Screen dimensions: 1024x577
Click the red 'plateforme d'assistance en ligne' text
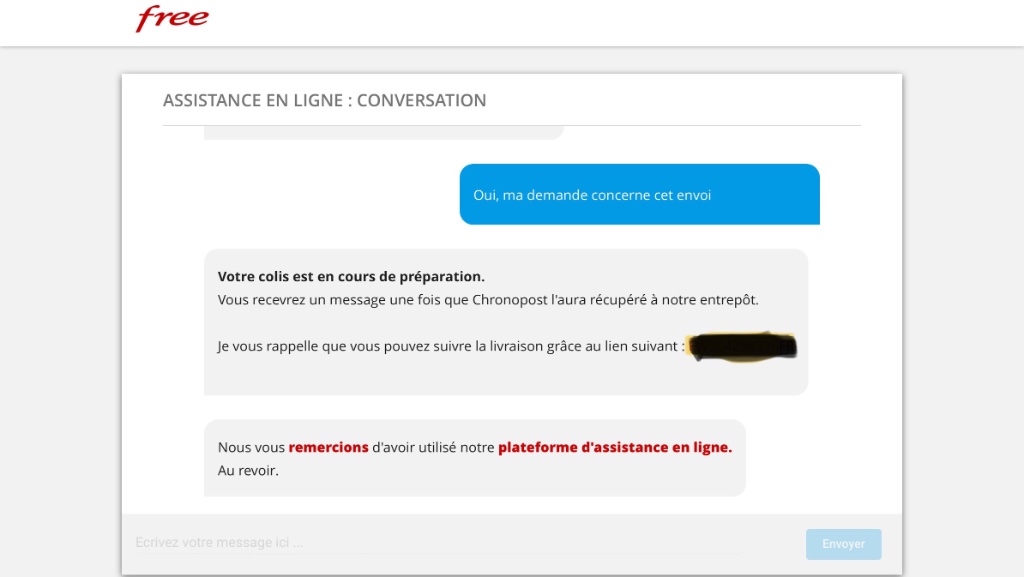click(x=615, y=448)
